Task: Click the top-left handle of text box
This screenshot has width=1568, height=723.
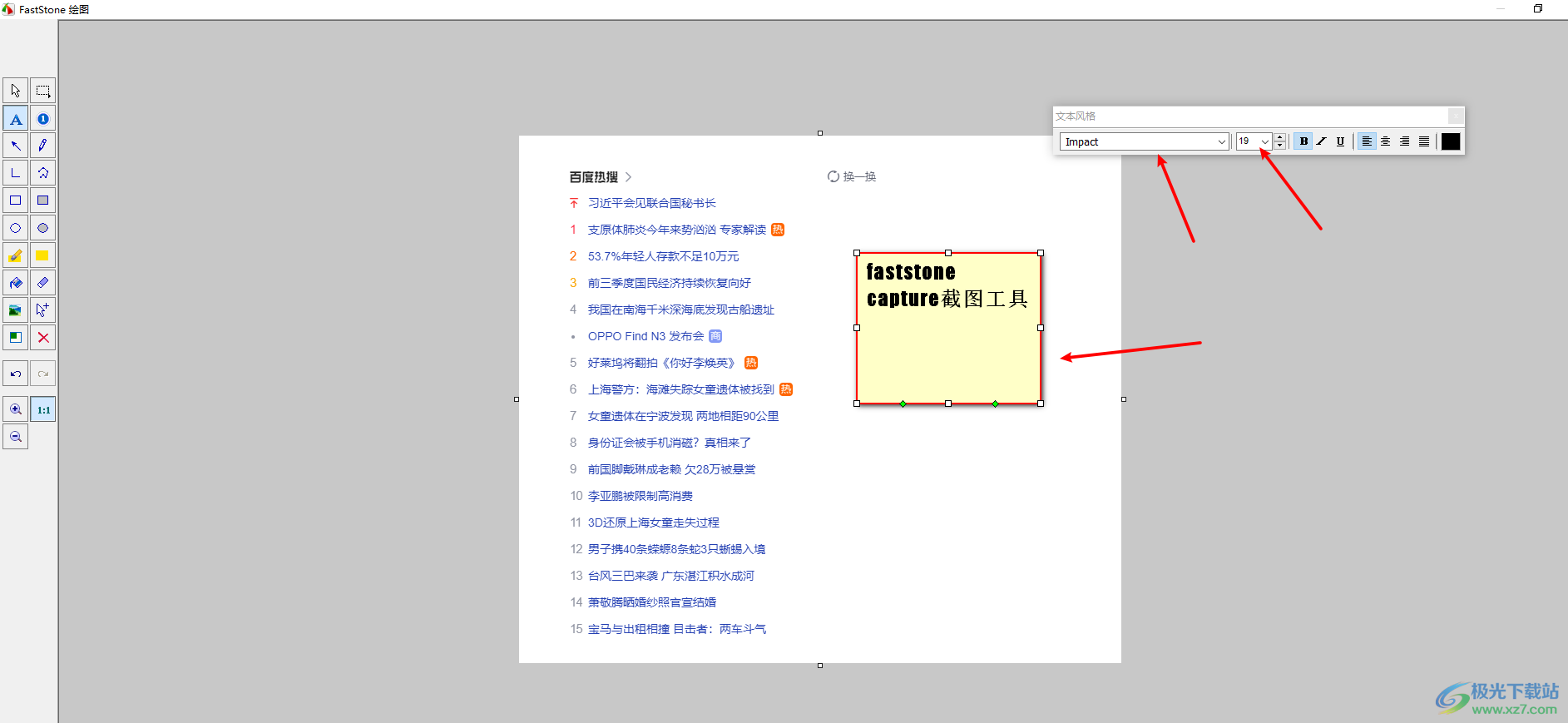Action: [x=857, y=253]
